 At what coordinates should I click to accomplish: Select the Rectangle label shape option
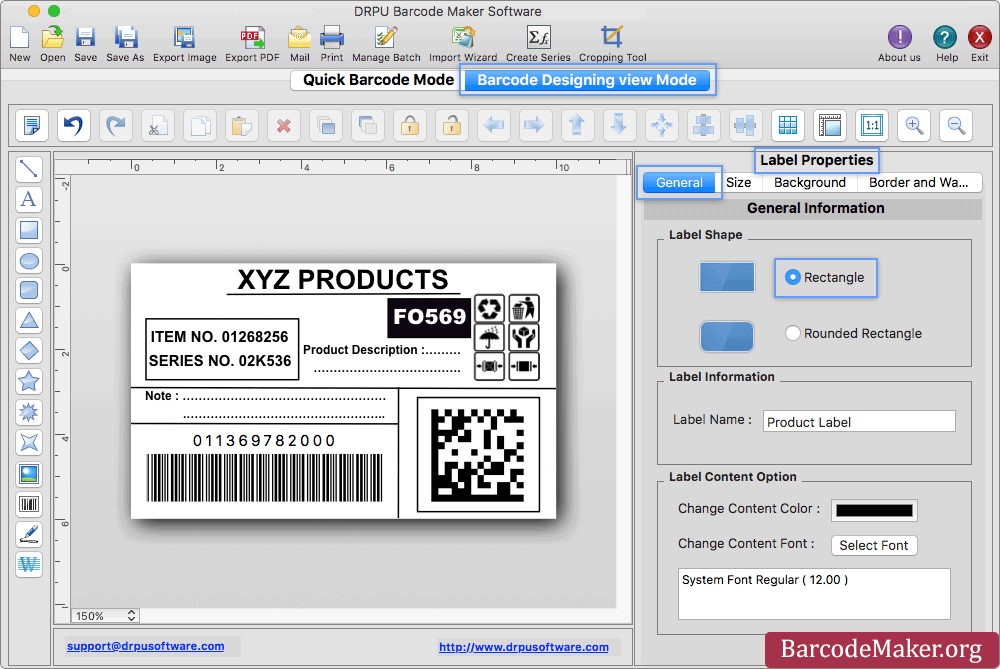tap(825, 277)
